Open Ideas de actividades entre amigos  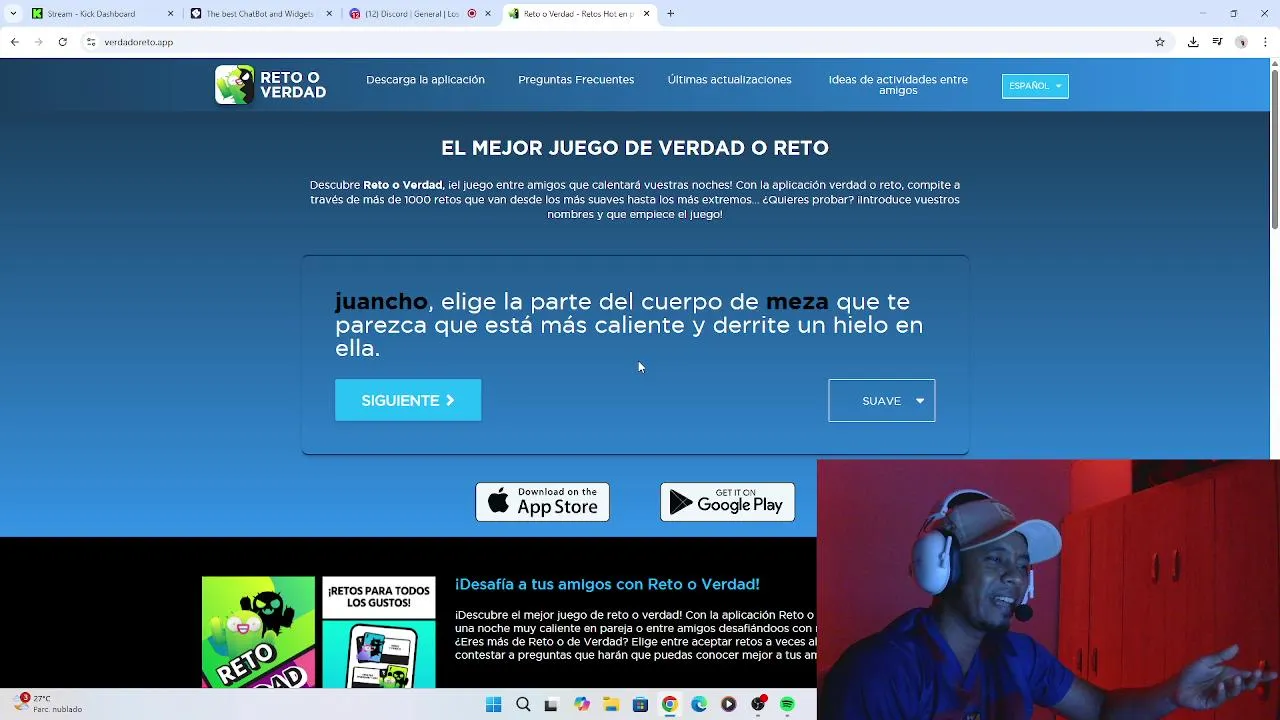click(898, 85)
